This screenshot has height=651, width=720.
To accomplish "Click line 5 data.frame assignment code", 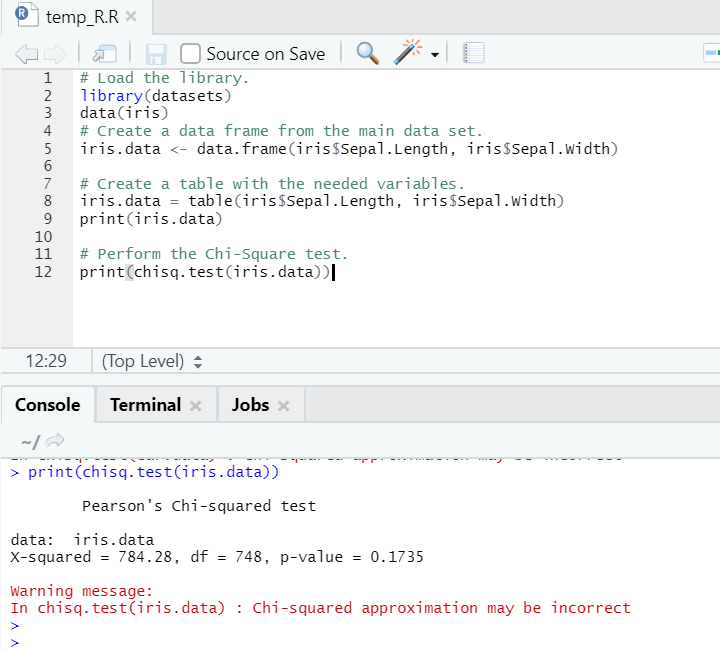I will (349, 149).
